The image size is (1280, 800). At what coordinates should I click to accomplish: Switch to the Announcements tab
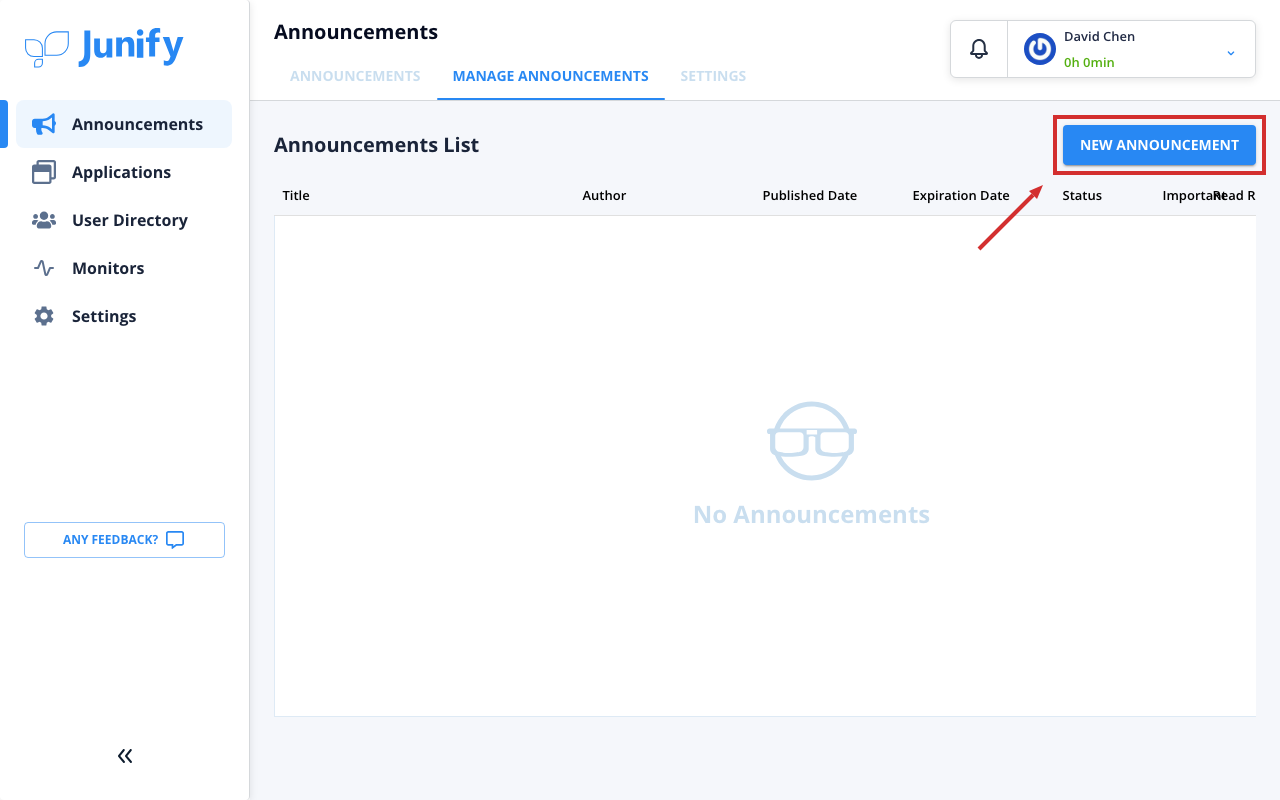coord(355,76)
